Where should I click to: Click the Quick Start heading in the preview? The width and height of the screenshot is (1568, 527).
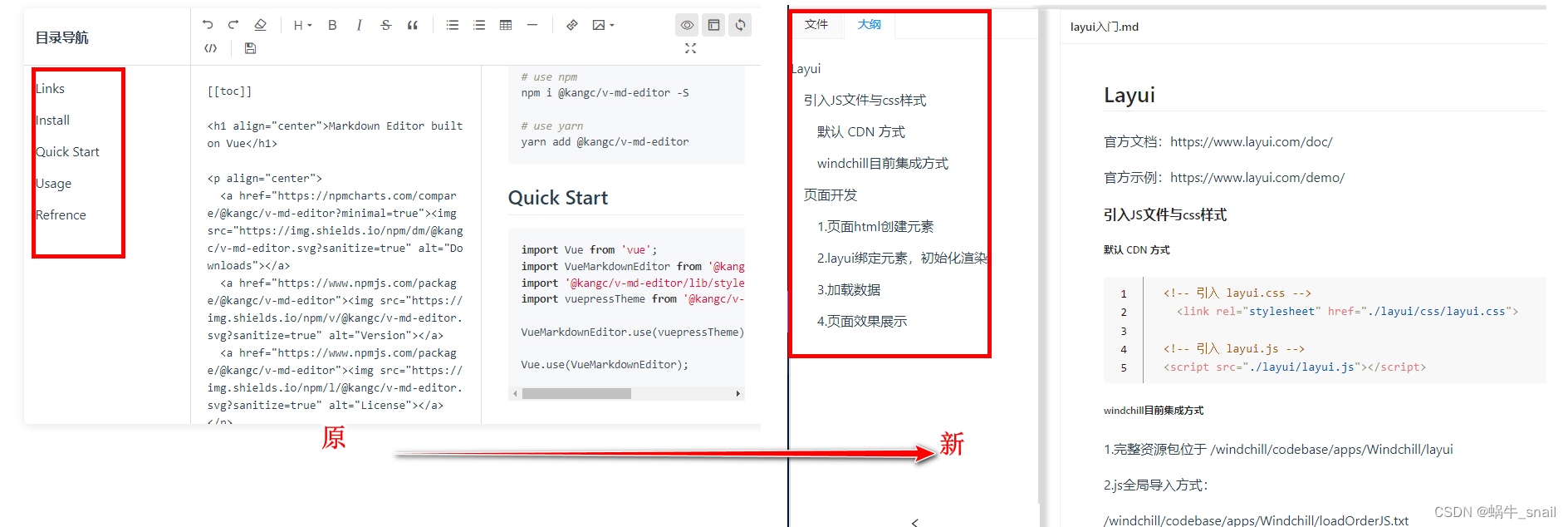pos(558,198)
